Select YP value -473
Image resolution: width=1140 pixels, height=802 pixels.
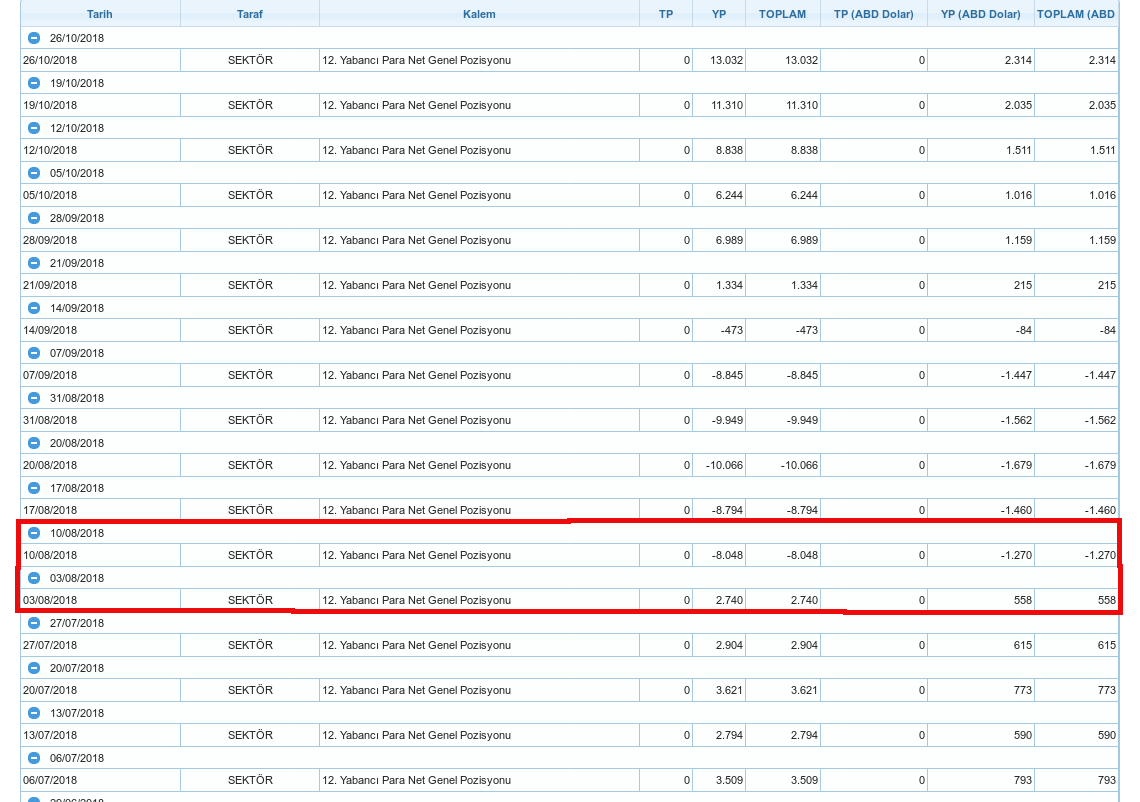pyautogui.click(x=719, y=331)
